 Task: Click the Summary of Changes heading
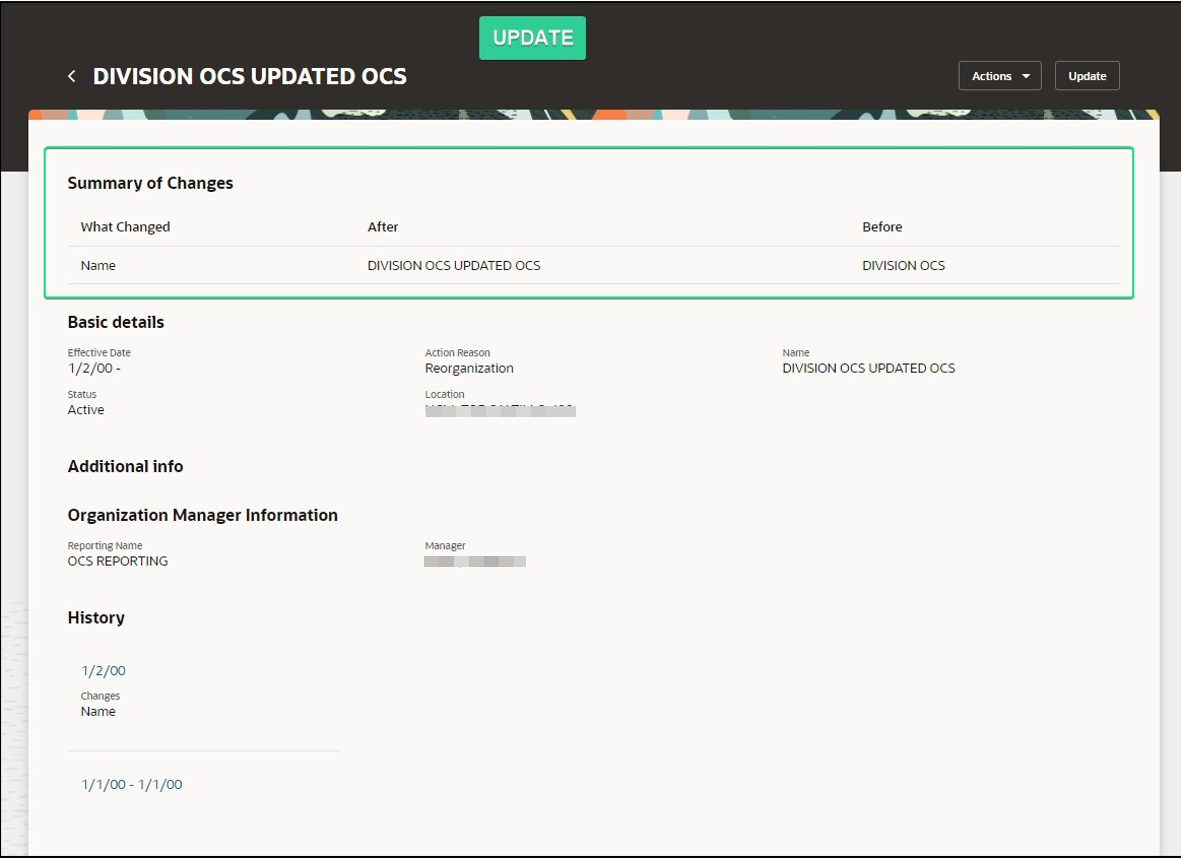point(150,183)
